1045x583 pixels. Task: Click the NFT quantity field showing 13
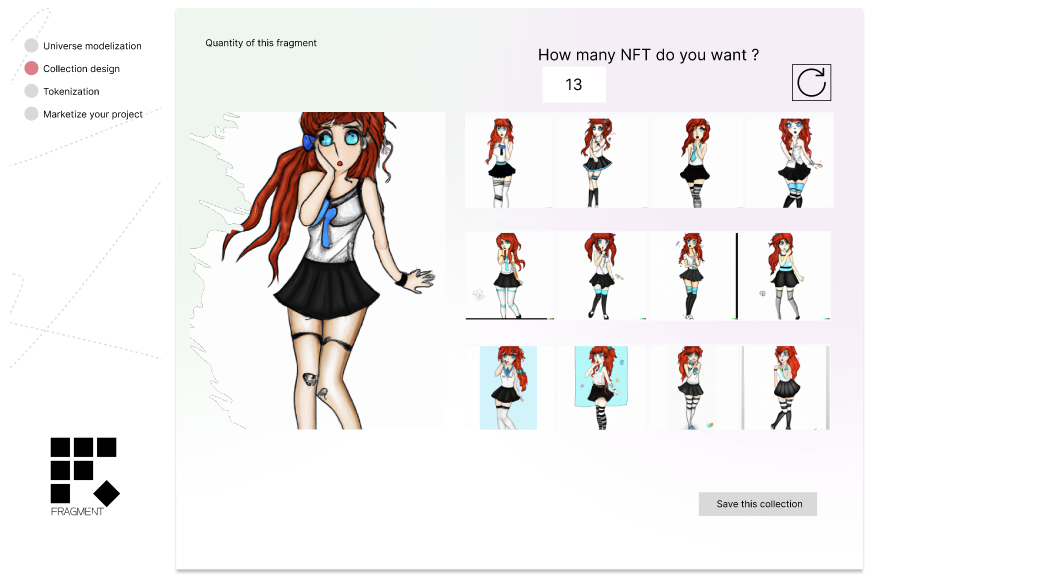click(x=574, y=85)
